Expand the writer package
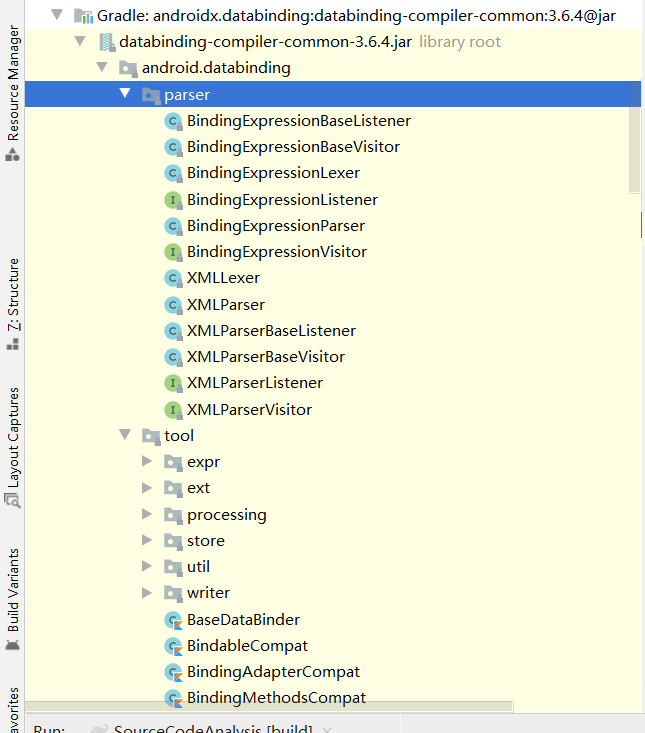Screen dimensions: 645x733 (x=147, y=593)
